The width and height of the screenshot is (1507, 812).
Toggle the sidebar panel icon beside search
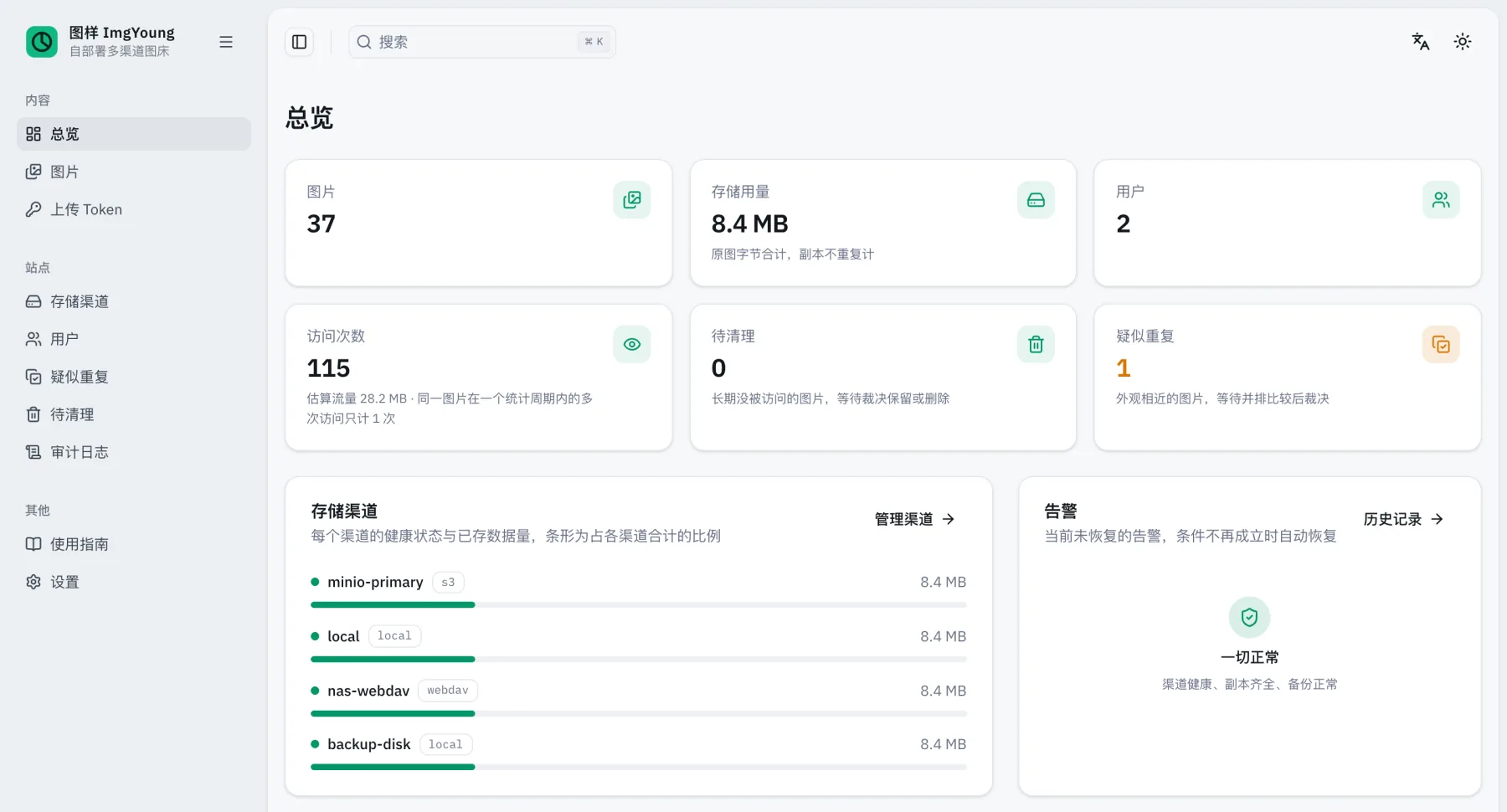pos(300,42)
